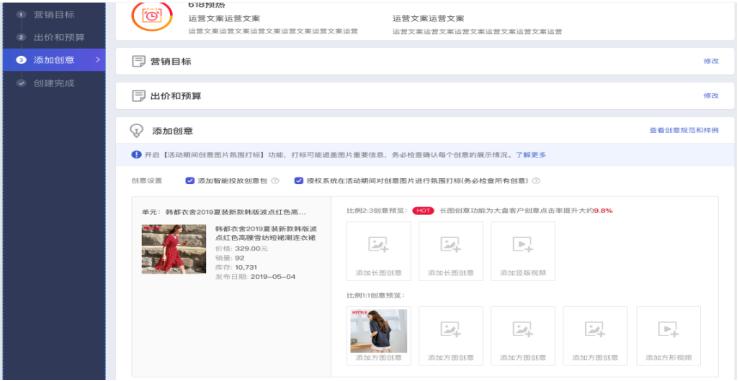The width and height of the screenshot is (738, 381).
Task: Click the 营销目标 section document icon
Action: 138,61
